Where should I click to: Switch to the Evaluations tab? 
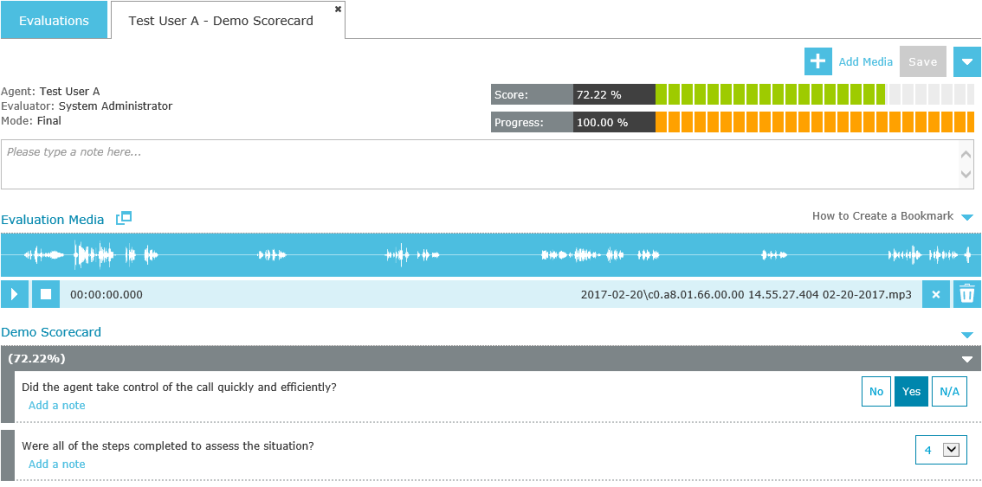(x=54, y=21)
